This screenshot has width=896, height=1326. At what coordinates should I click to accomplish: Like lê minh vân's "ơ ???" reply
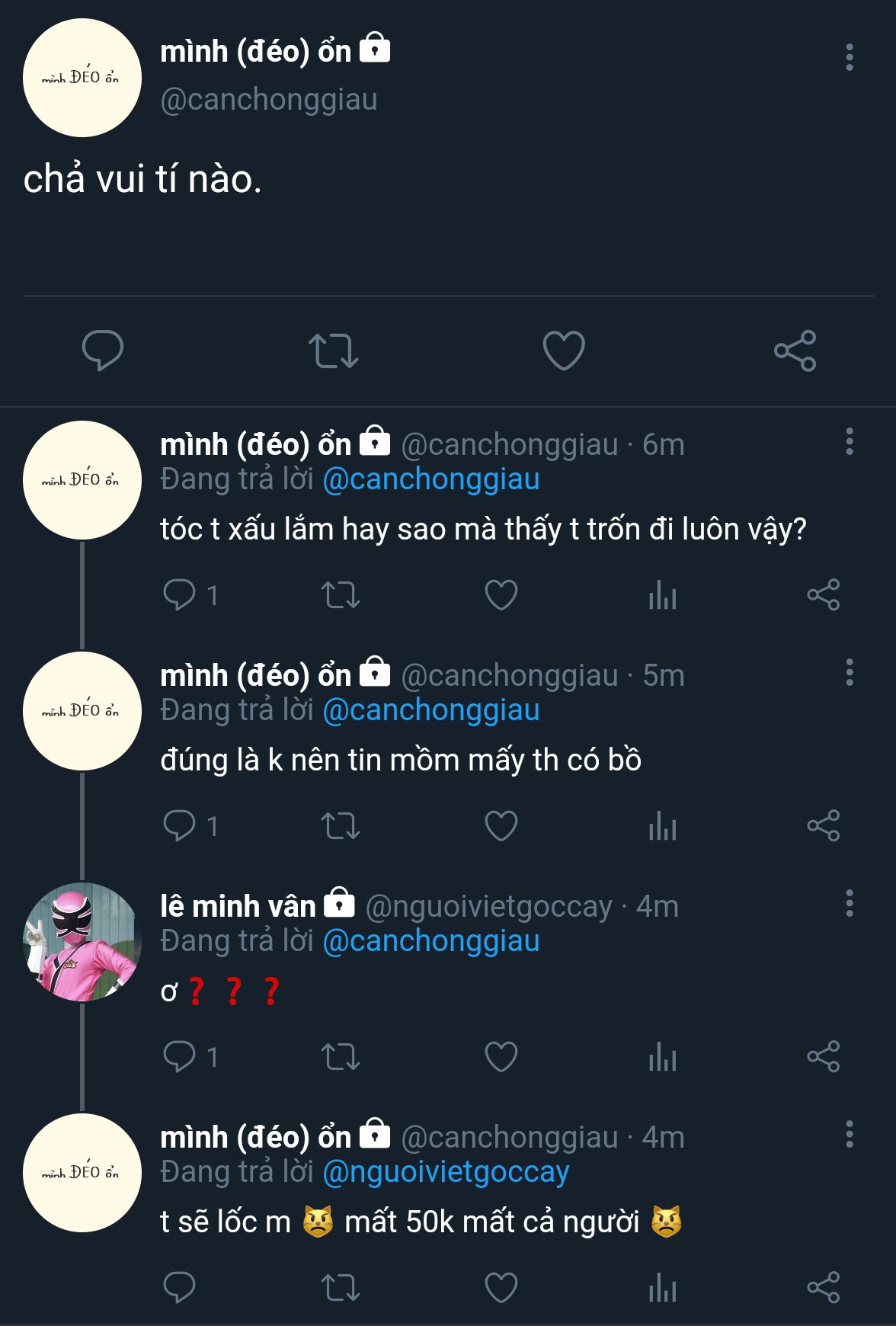(x=501, y=1057)
